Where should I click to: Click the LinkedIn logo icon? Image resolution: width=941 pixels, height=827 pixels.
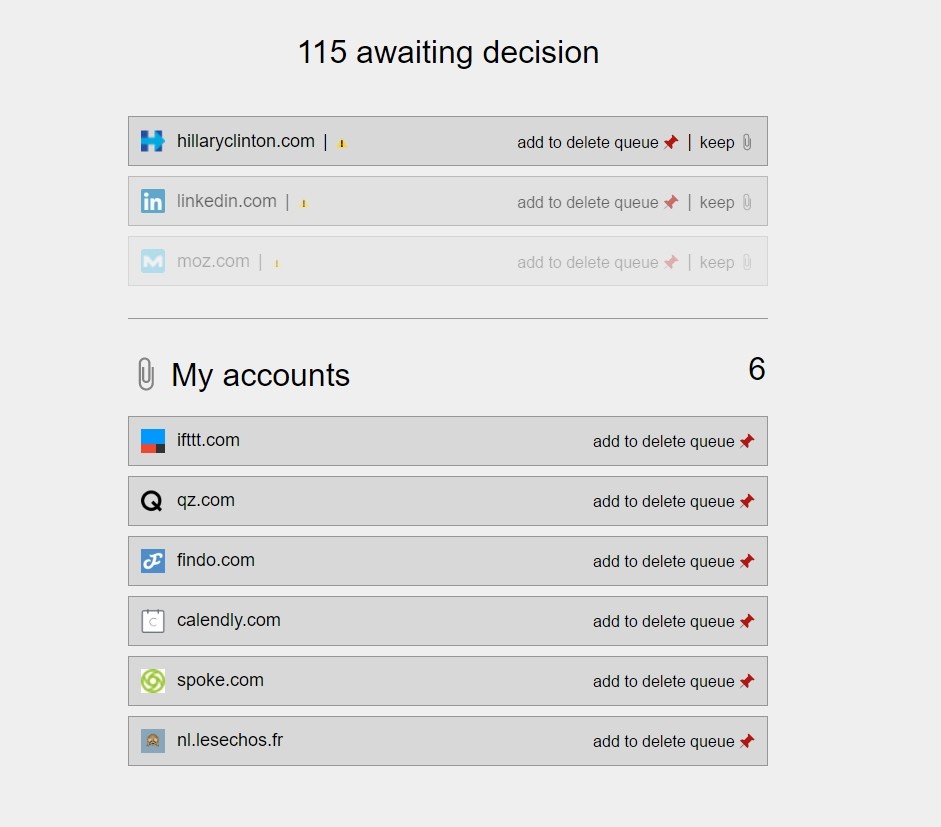(x=152, y=201)
